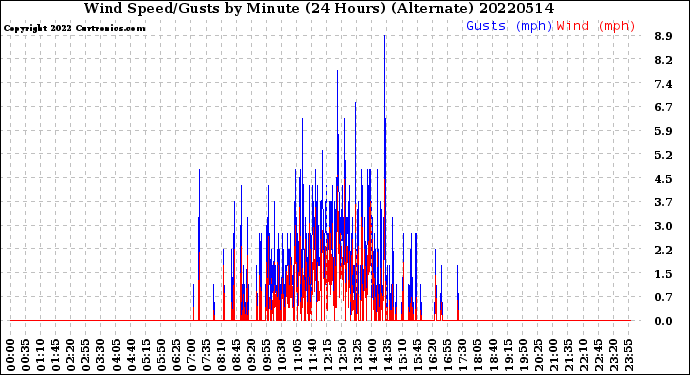Click the 15:45 time axis label
The width and height of the screenshot is (690, 375).
(x=417, y=355)
